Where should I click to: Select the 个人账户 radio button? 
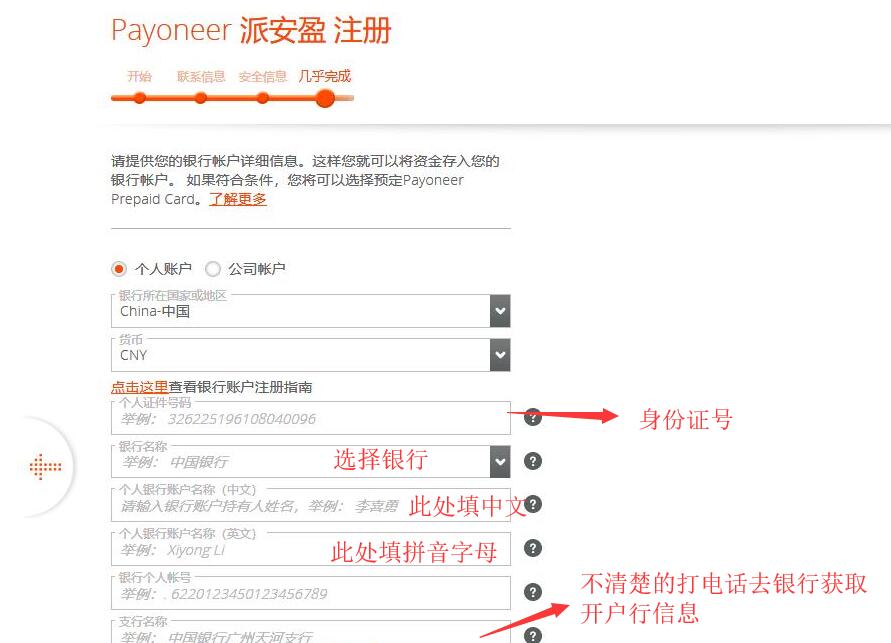click(x=120, y=269)
